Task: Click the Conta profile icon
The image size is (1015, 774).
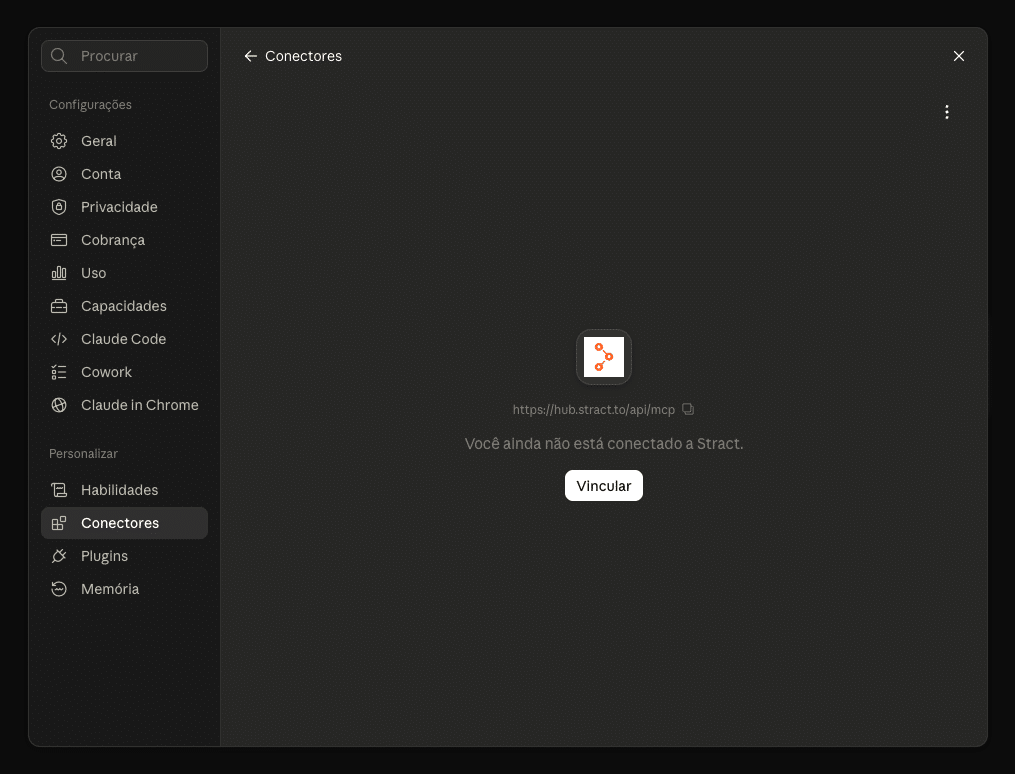Action: pos(59,174)
